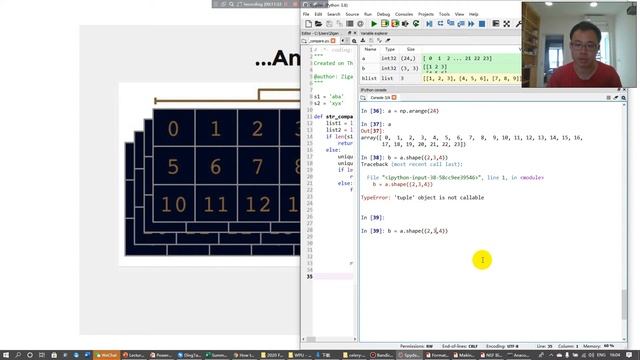The image size is (640, 360).
Task: Re-run the last script
Action: [x=416, y=24]
